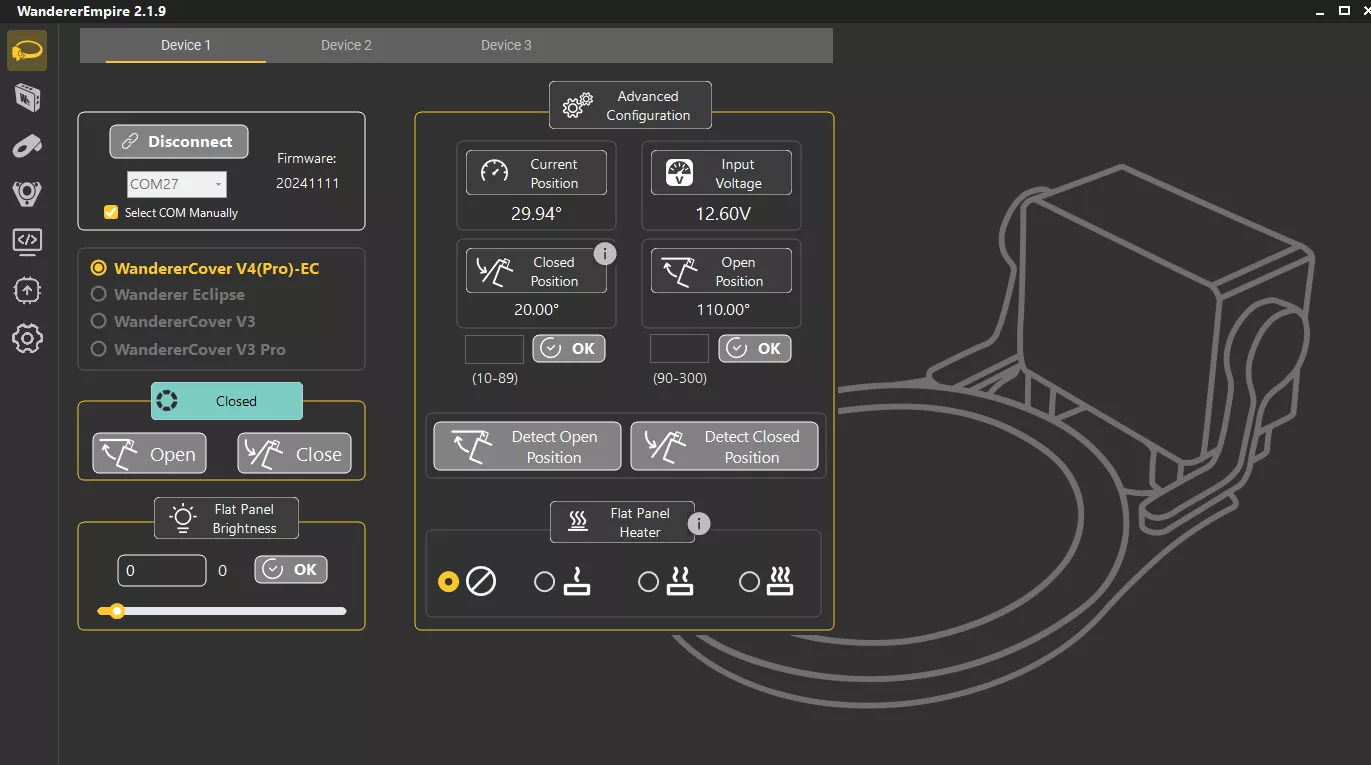1371x765 pixels.
Task: Show info for Closed Position
Action: [604, 253]
